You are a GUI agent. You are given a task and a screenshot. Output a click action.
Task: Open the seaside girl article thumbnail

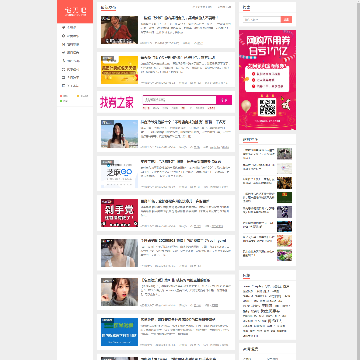coord(119,134)
